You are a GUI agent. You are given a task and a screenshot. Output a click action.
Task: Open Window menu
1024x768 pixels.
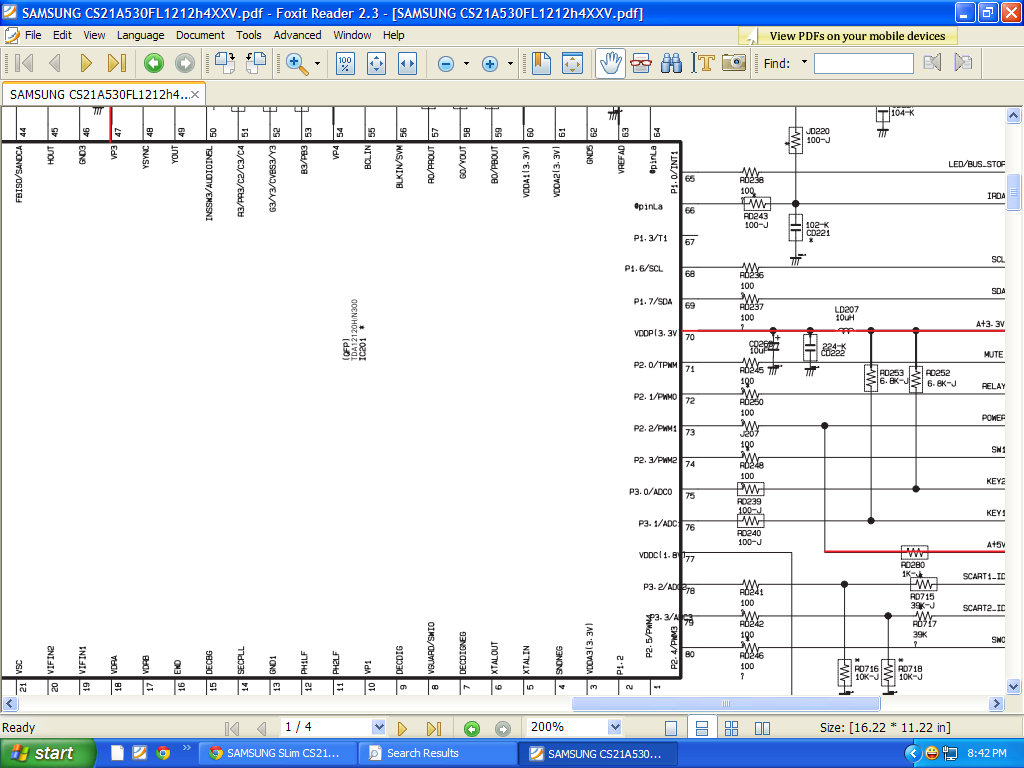[x=352, y=35]
